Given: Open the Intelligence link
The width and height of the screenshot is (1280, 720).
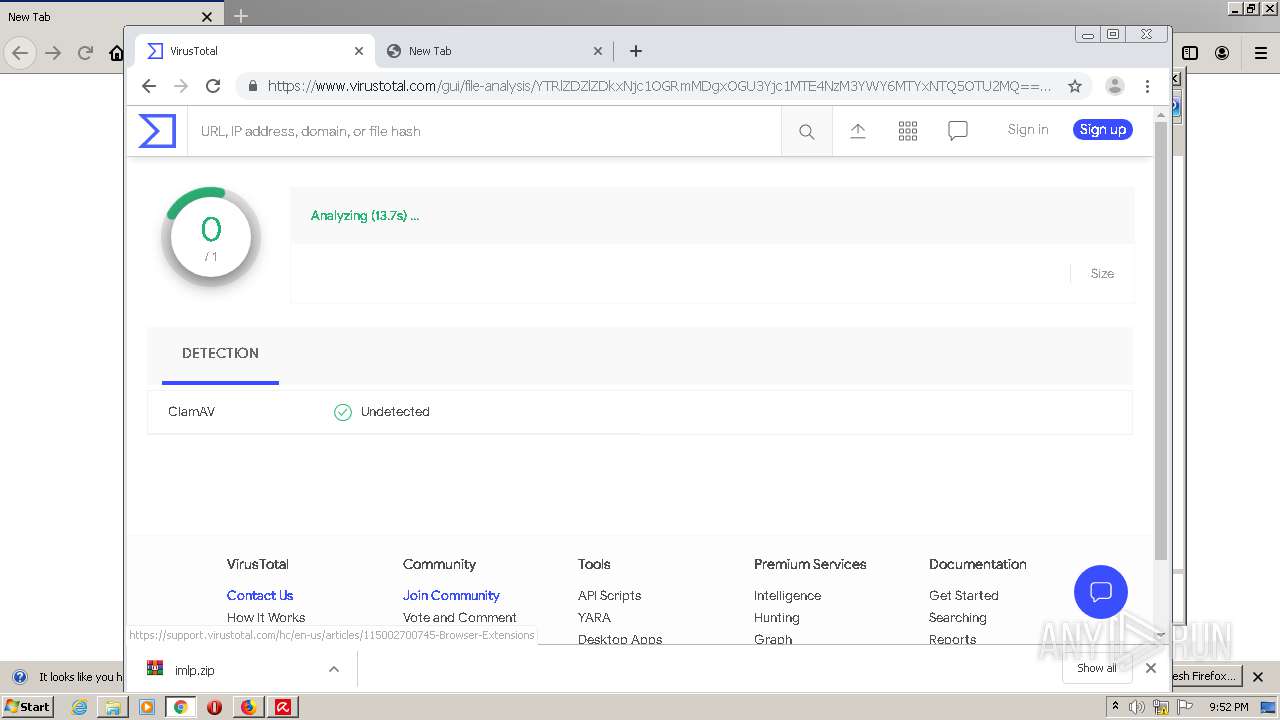Looking at the screenshot, I should tap(787, 595).
